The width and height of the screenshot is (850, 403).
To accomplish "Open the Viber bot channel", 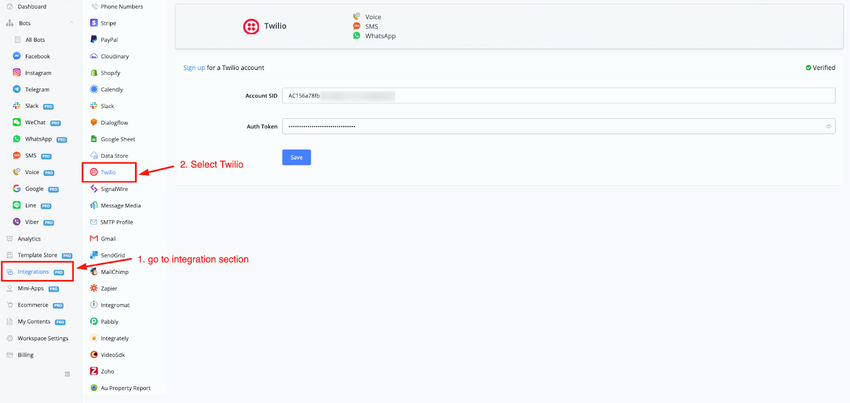I will (34, 222).
